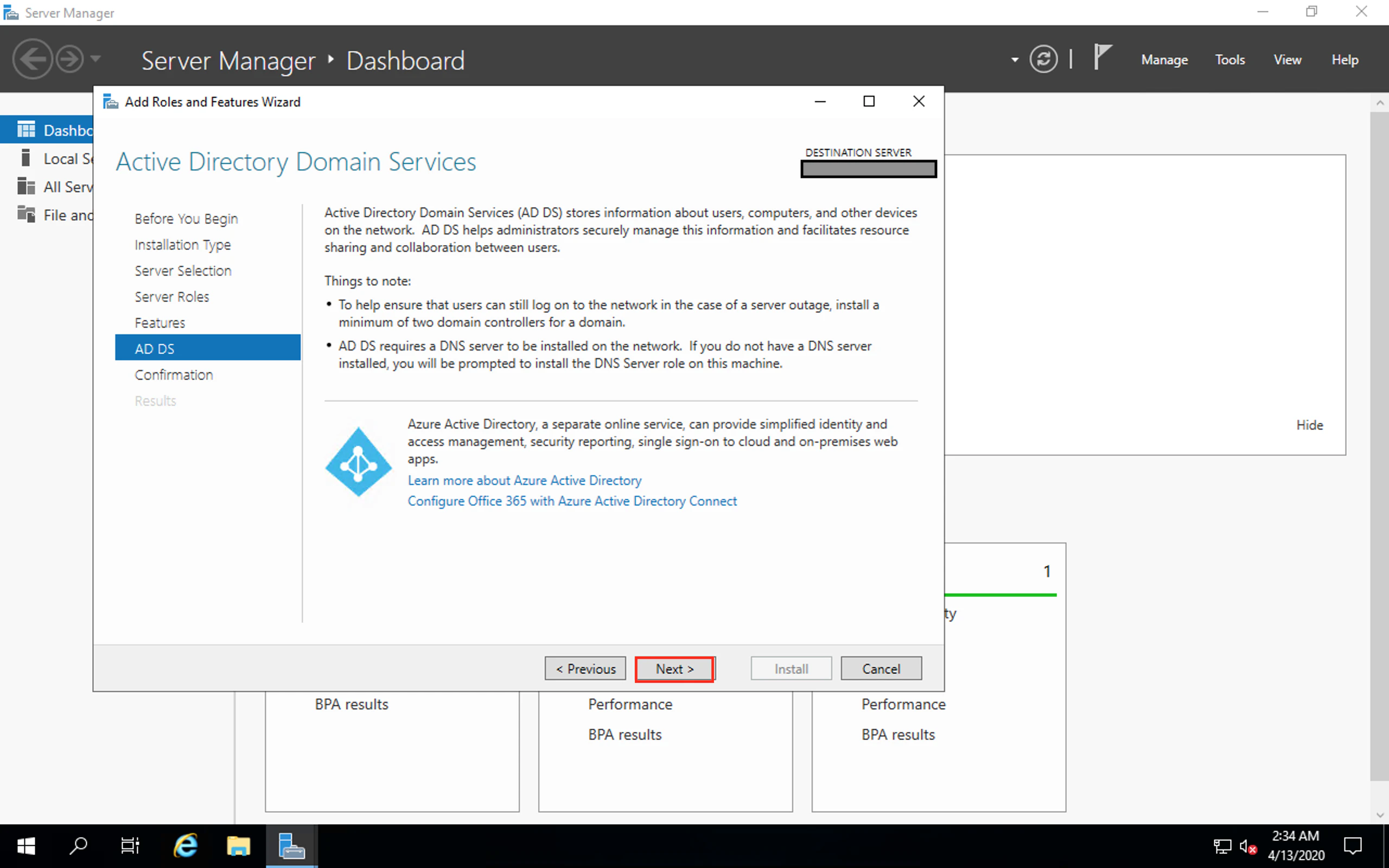Click the Cancel button in wizard
This screenshot has width=1389, height=868.
881,669
